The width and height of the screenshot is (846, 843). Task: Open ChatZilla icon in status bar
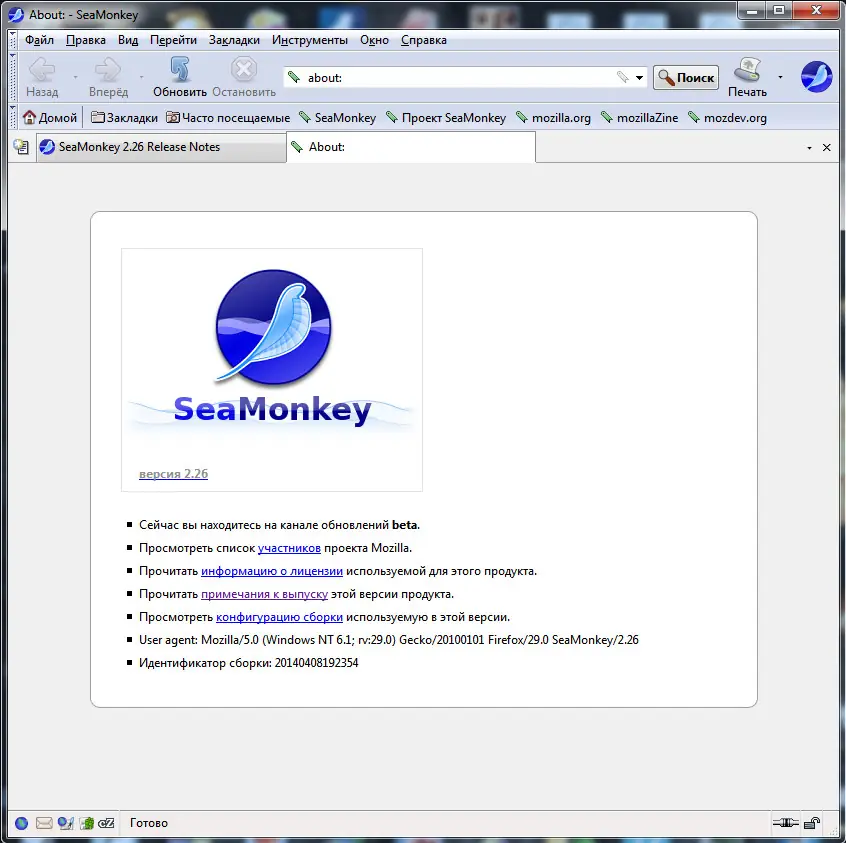(x=106, y=823)
